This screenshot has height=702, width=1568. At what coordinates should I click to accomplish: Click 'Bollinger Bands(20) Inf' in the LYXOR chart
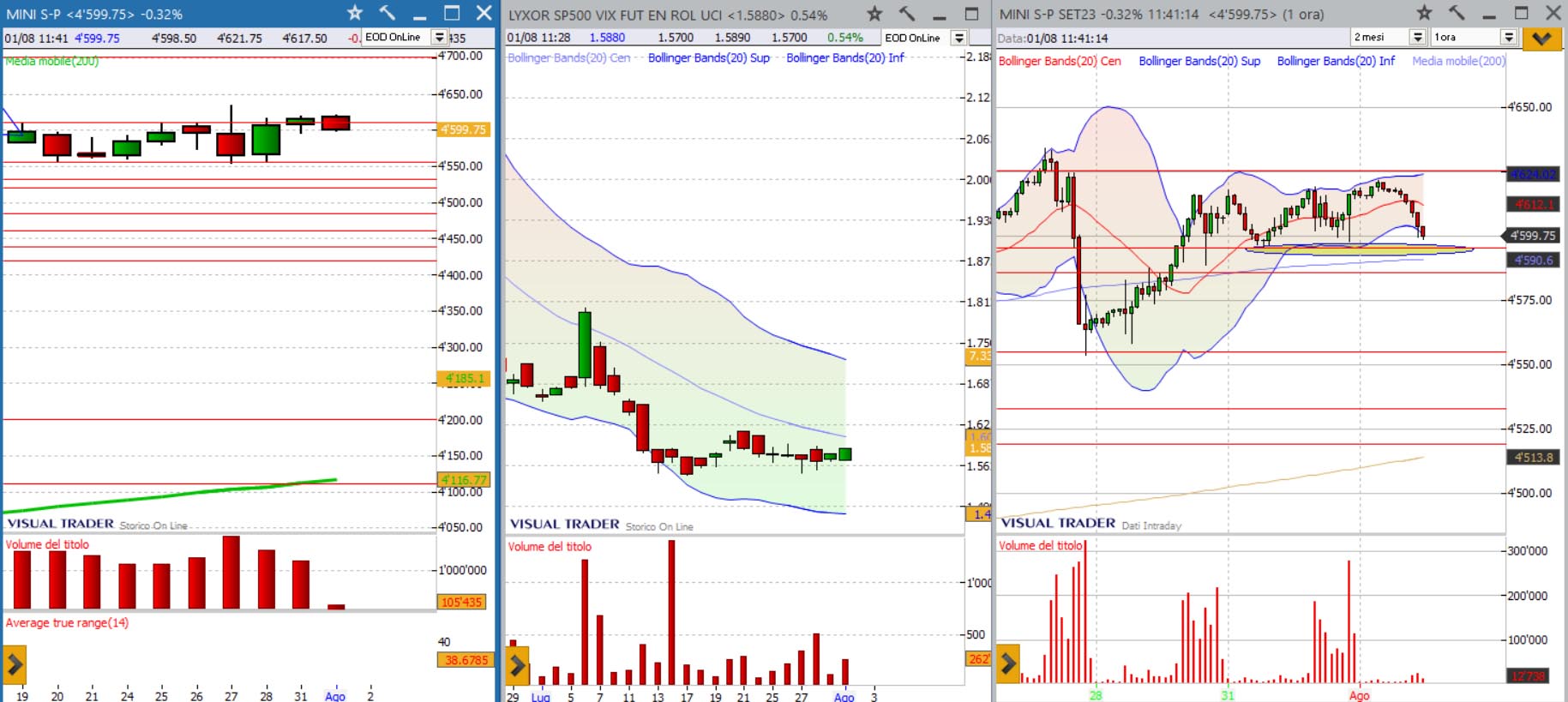(x=845, y=57)
